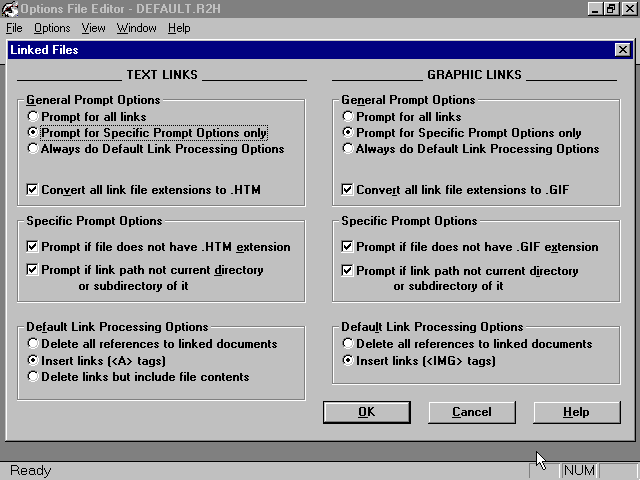Choose graphic 'Delete all references to linked documents'
This screenshot has width=640, height=480.
(349, 344)
